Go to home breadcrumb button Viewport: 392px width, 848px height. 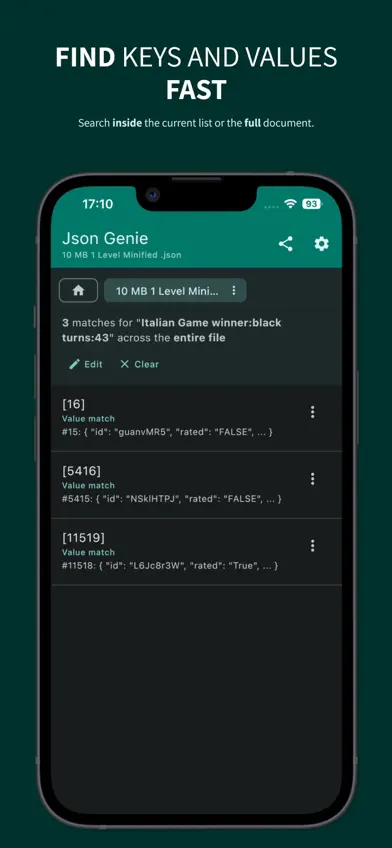pyautogui.click(x=78, y=290)
